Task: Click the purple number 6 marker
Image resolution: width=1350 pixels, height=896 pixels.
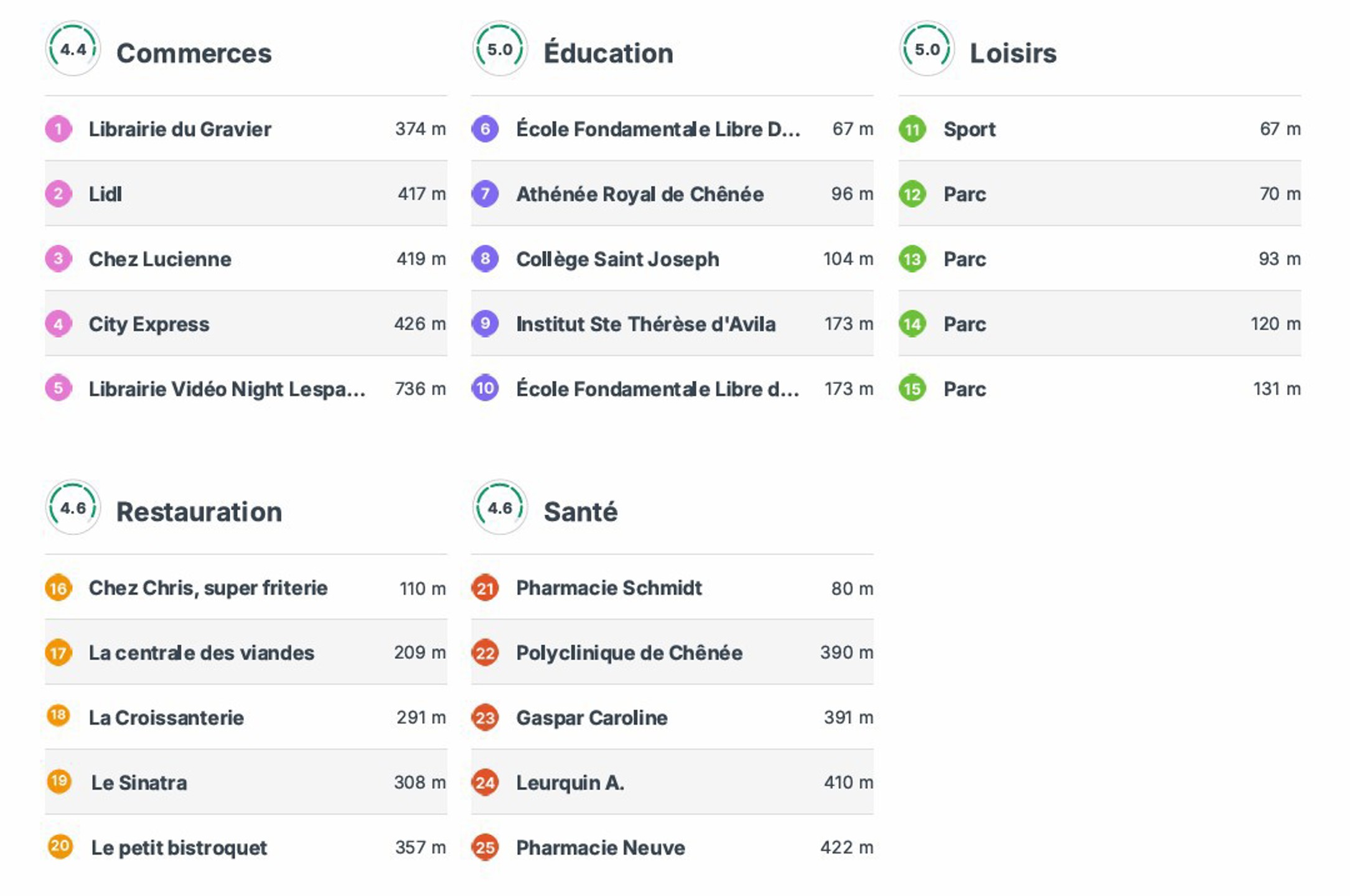Action: pos(485,129)
